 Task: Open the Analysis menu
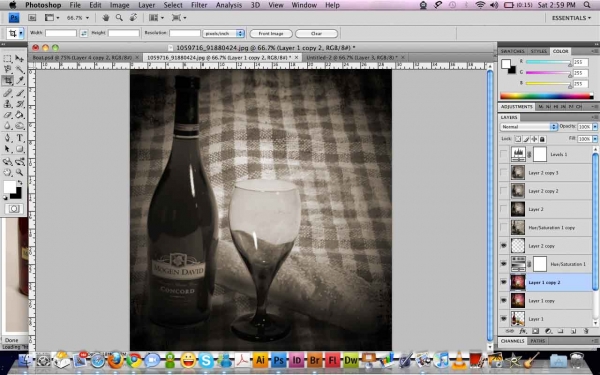(229, 5)
